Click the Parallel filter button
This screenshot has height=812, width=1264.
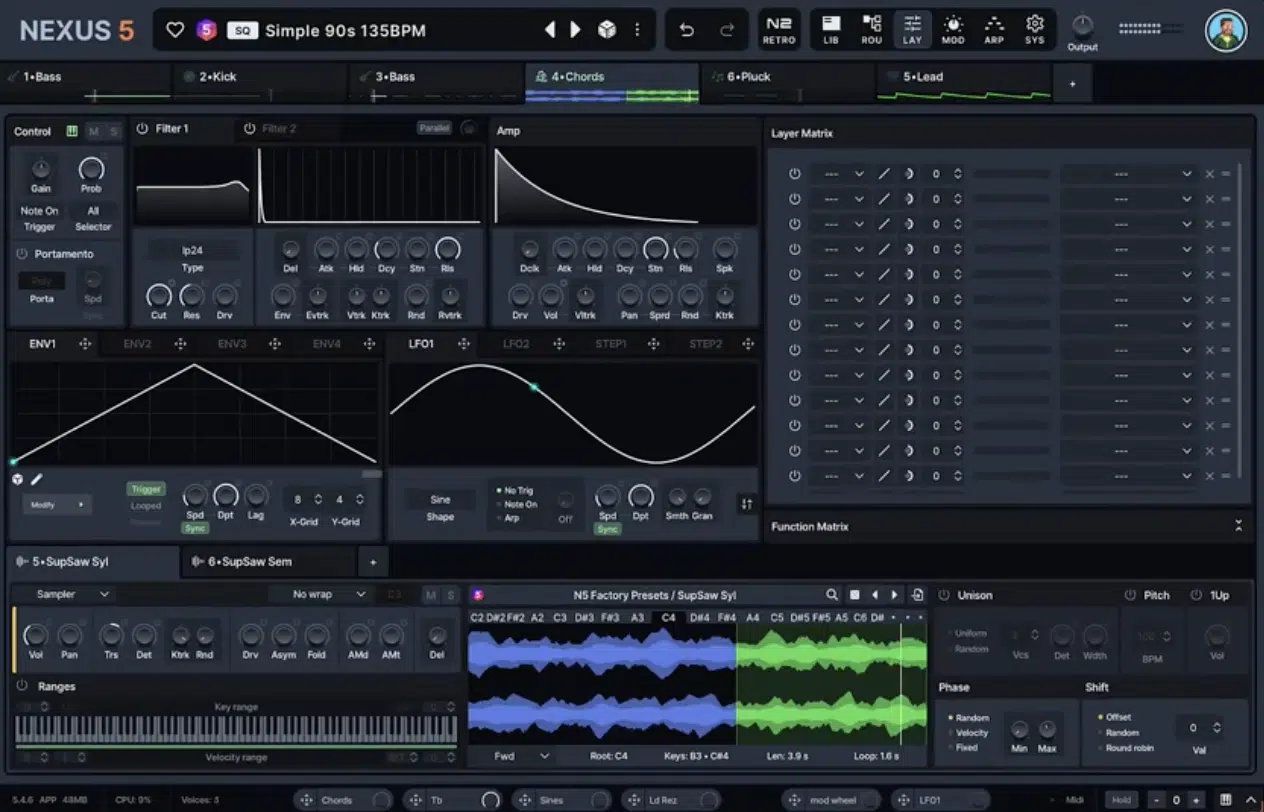[434, 128]
